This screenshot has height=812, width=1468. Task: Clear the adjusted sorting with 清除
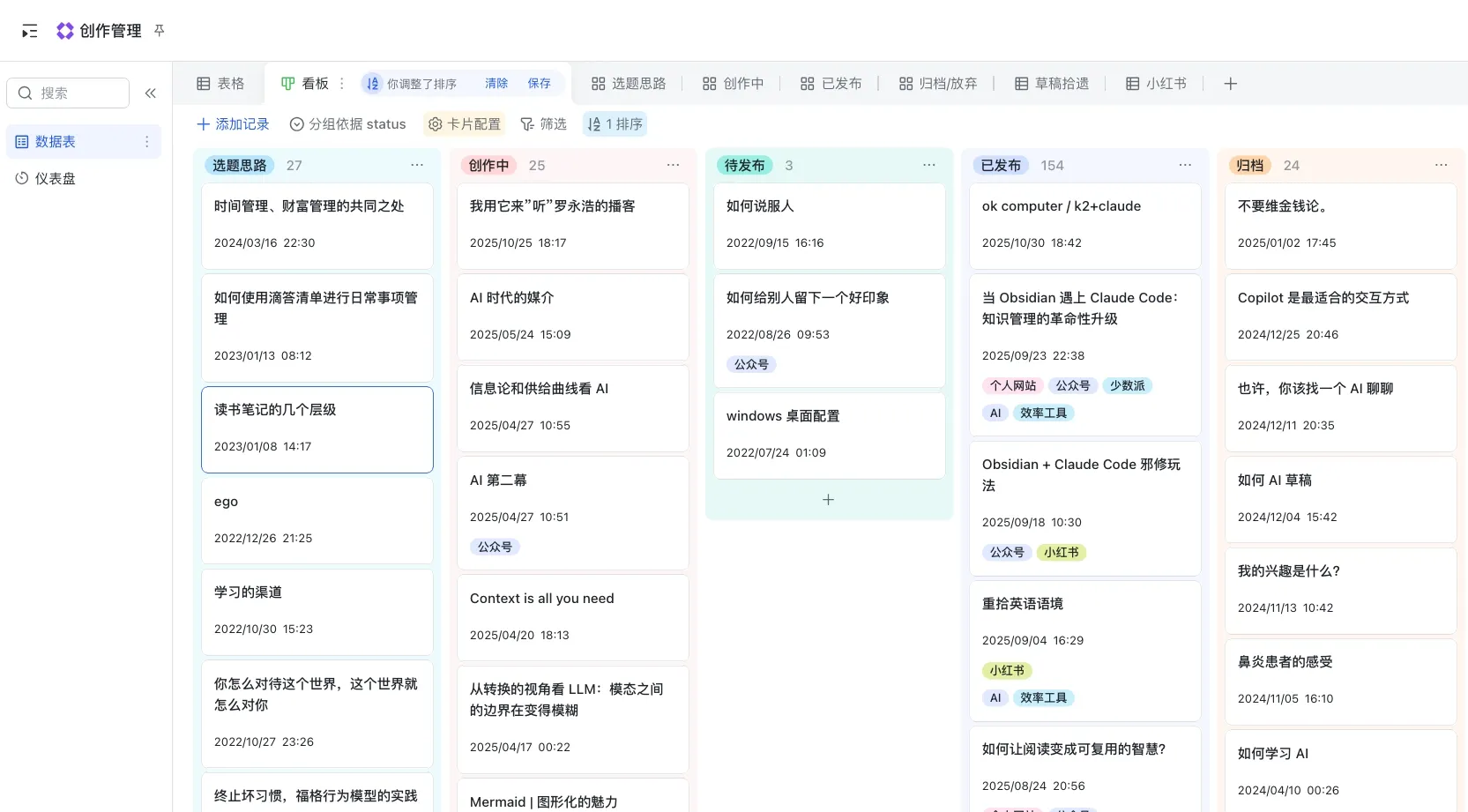click(496, 84)
